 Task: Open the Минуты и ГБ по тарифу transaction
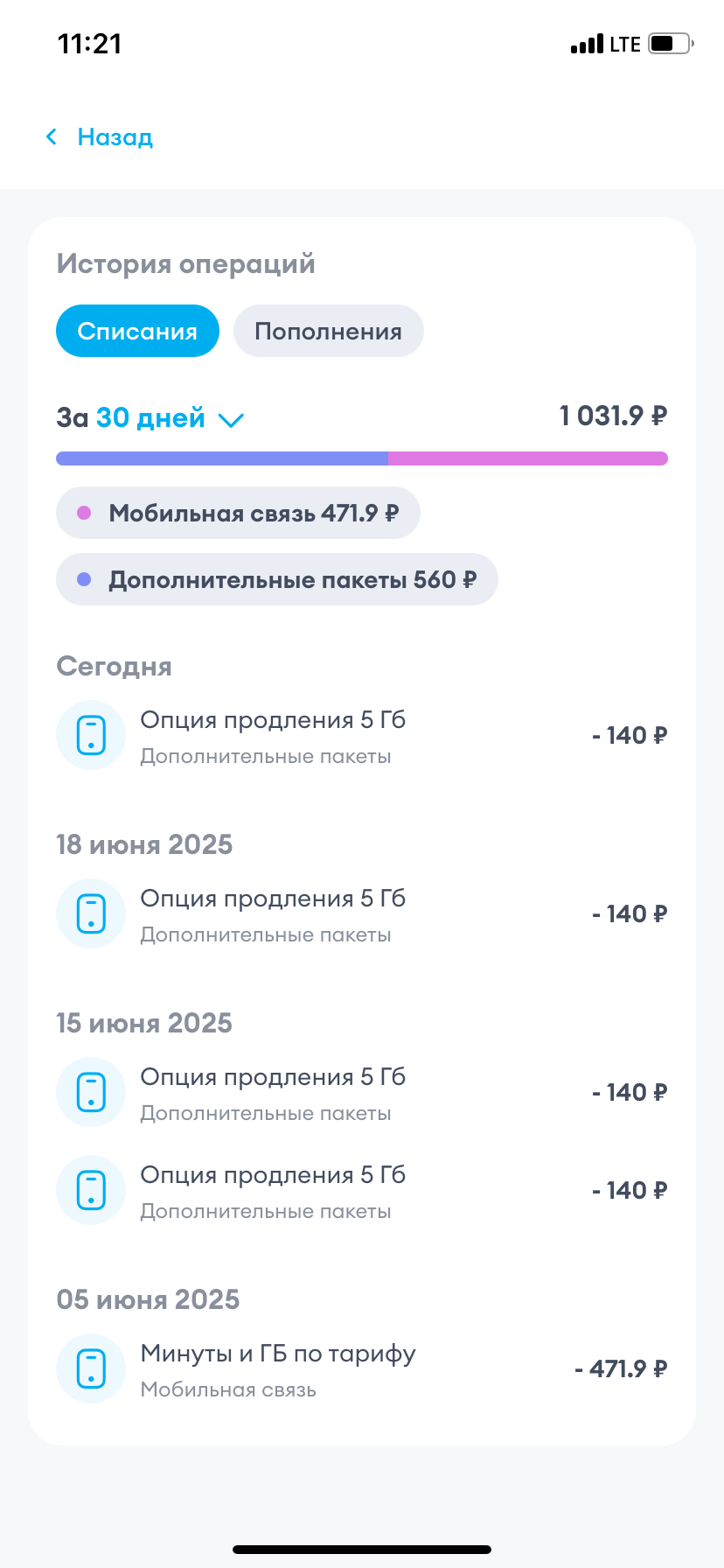click(362, 1368)
